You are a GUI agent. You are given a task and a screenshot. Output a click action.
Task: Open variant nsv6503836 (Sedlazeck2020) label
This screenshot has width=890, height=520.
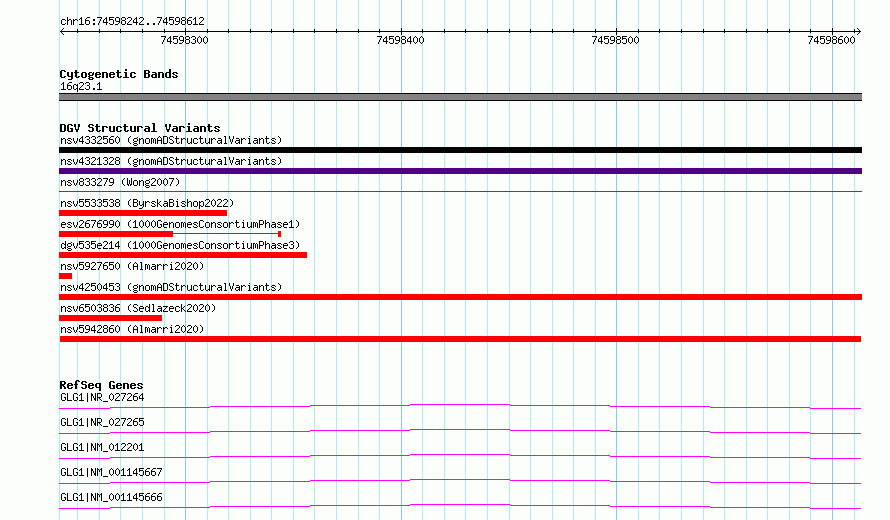tap(138, 308)
